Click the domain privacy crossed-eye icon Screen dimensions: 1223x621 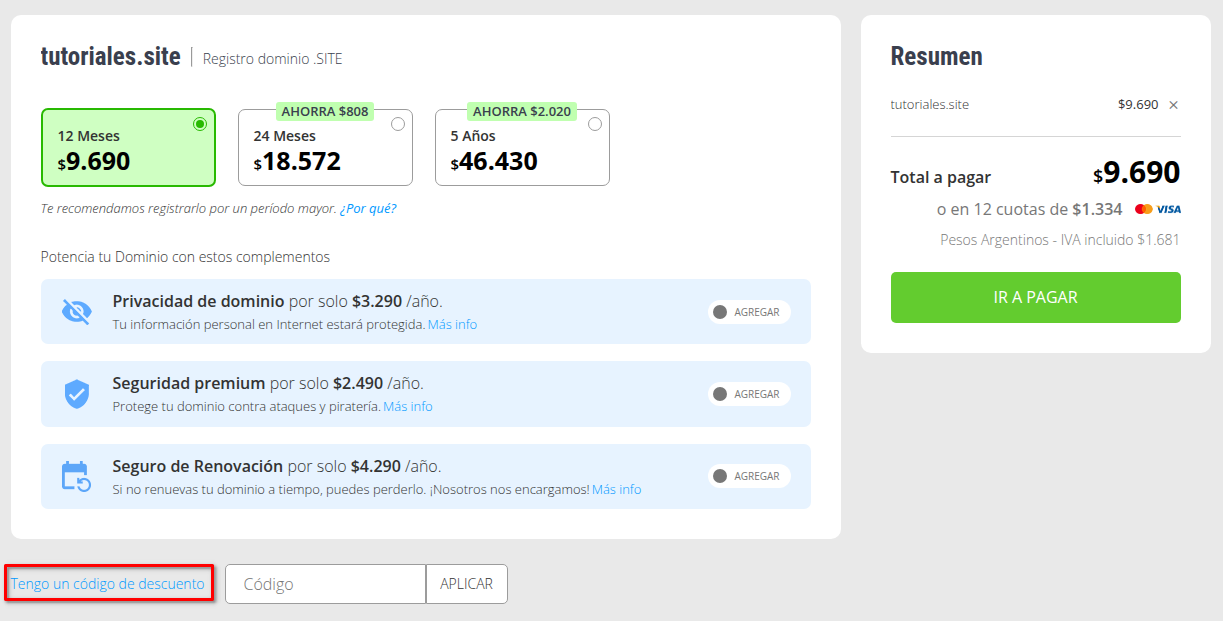76,312
